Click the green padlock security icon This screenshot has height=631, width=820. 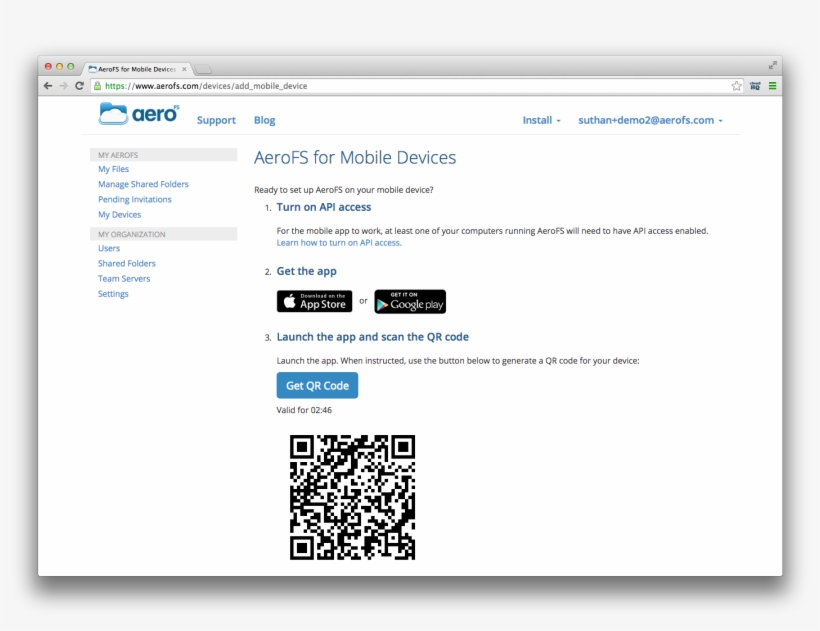coord(97,86)
